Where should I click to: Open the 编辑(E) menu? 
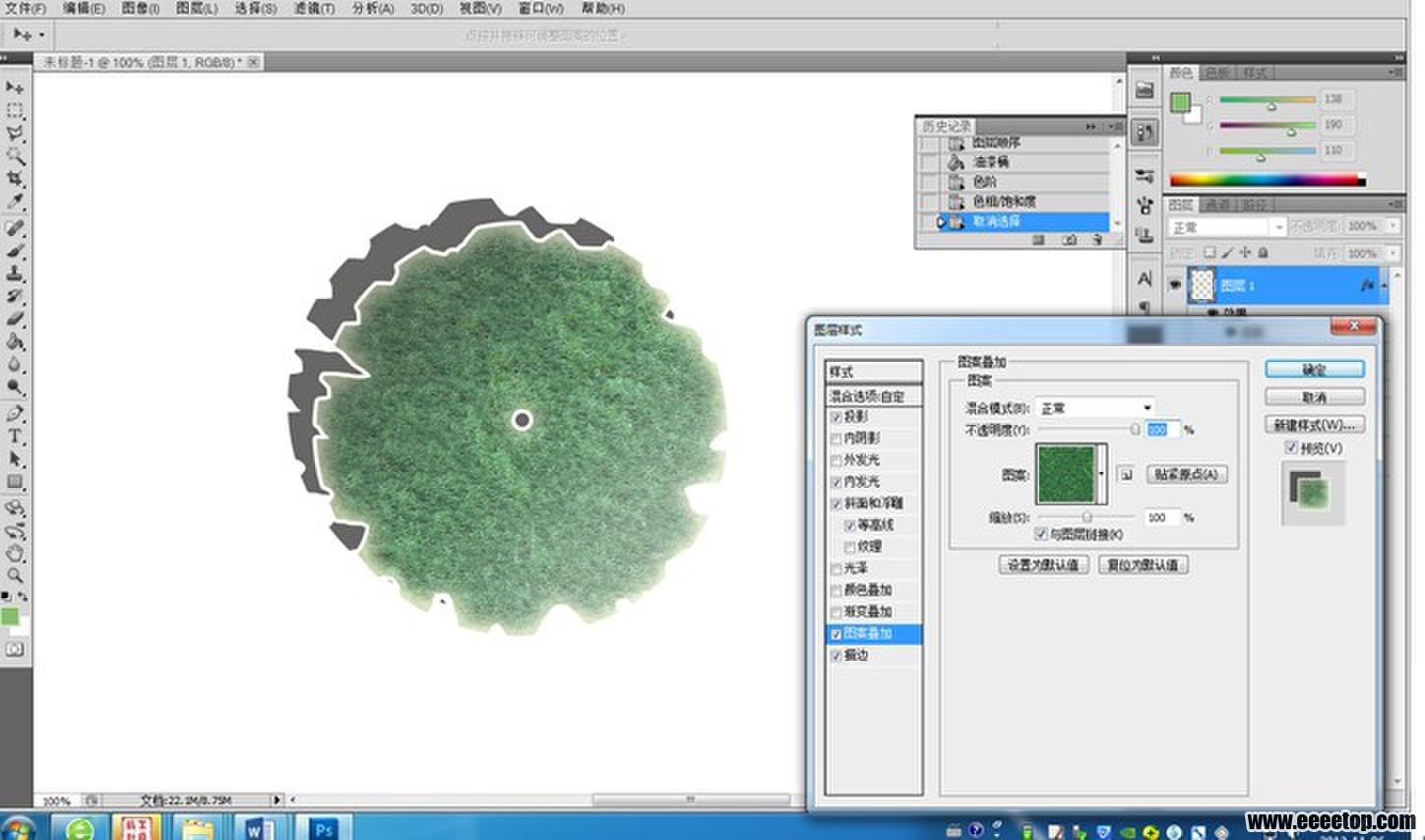(x=84, y=9)
